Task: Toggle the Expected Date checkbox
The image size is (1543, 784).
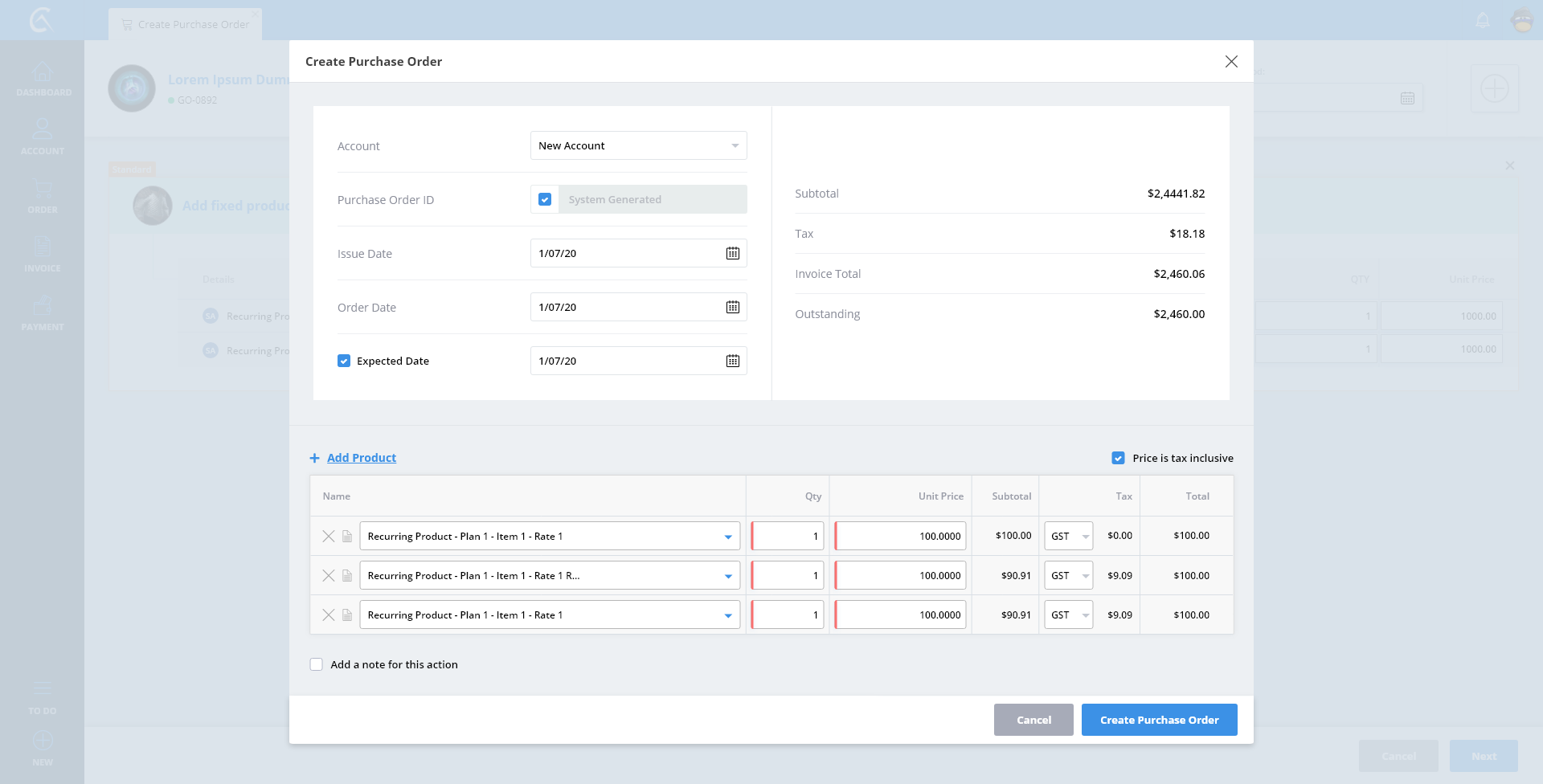Action: pos(344,361)
